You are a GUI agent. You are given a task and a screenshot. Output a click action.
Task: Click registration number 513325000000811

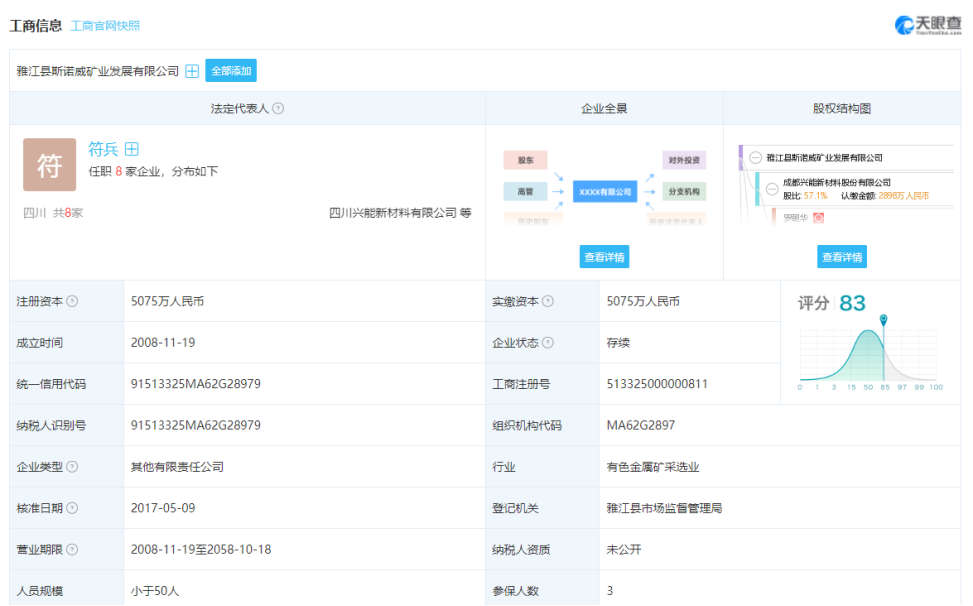pos(657,384)
